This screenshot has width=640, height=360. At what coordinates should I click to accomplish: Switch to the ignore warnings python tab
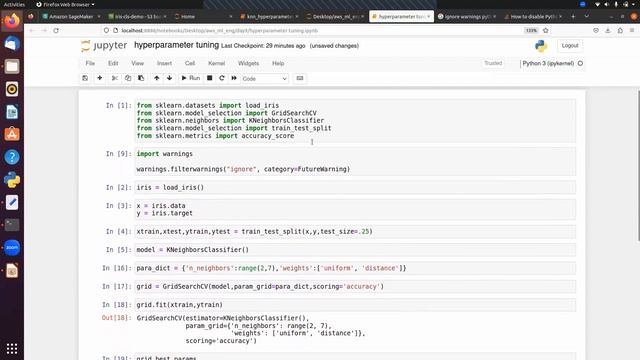coord(467,16)
